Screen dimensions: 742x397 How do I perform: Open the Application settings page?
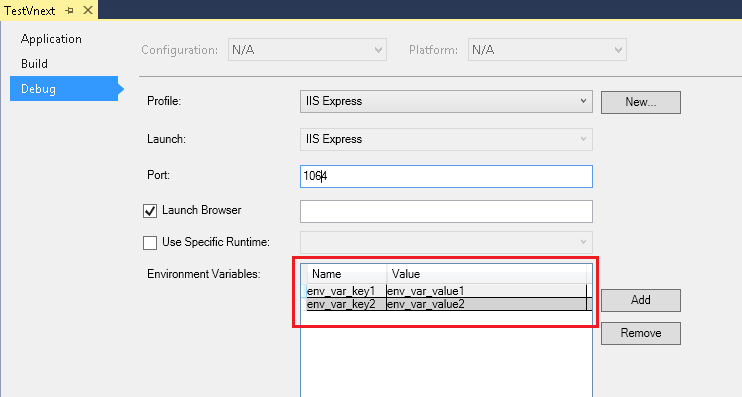tap(51, 39)
